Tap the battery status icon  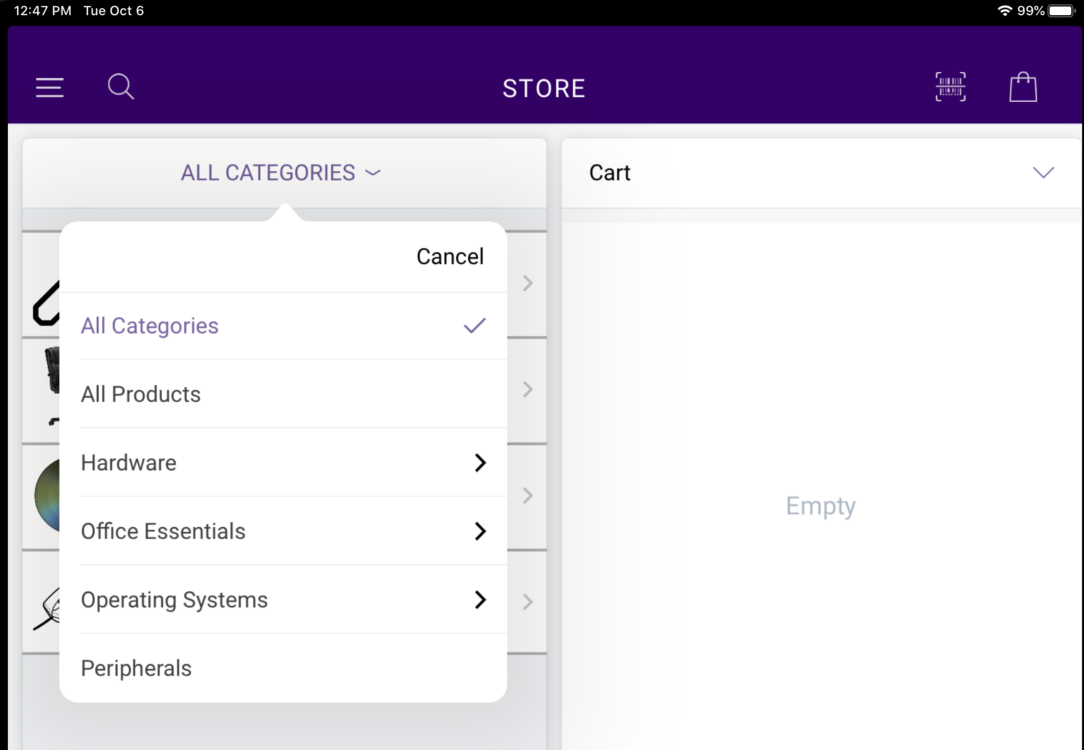1060,10
